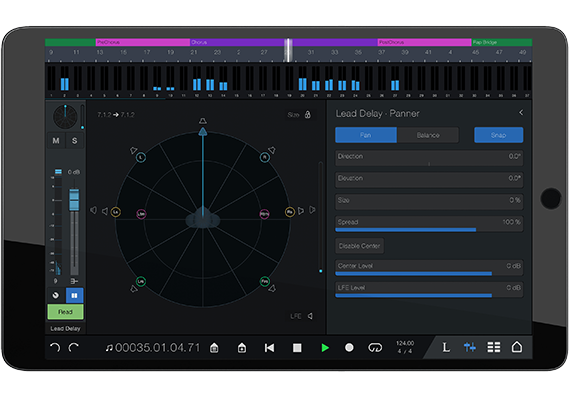569x397 pixels.
Task: Open the start page home icon
Action: pos(517,347)
